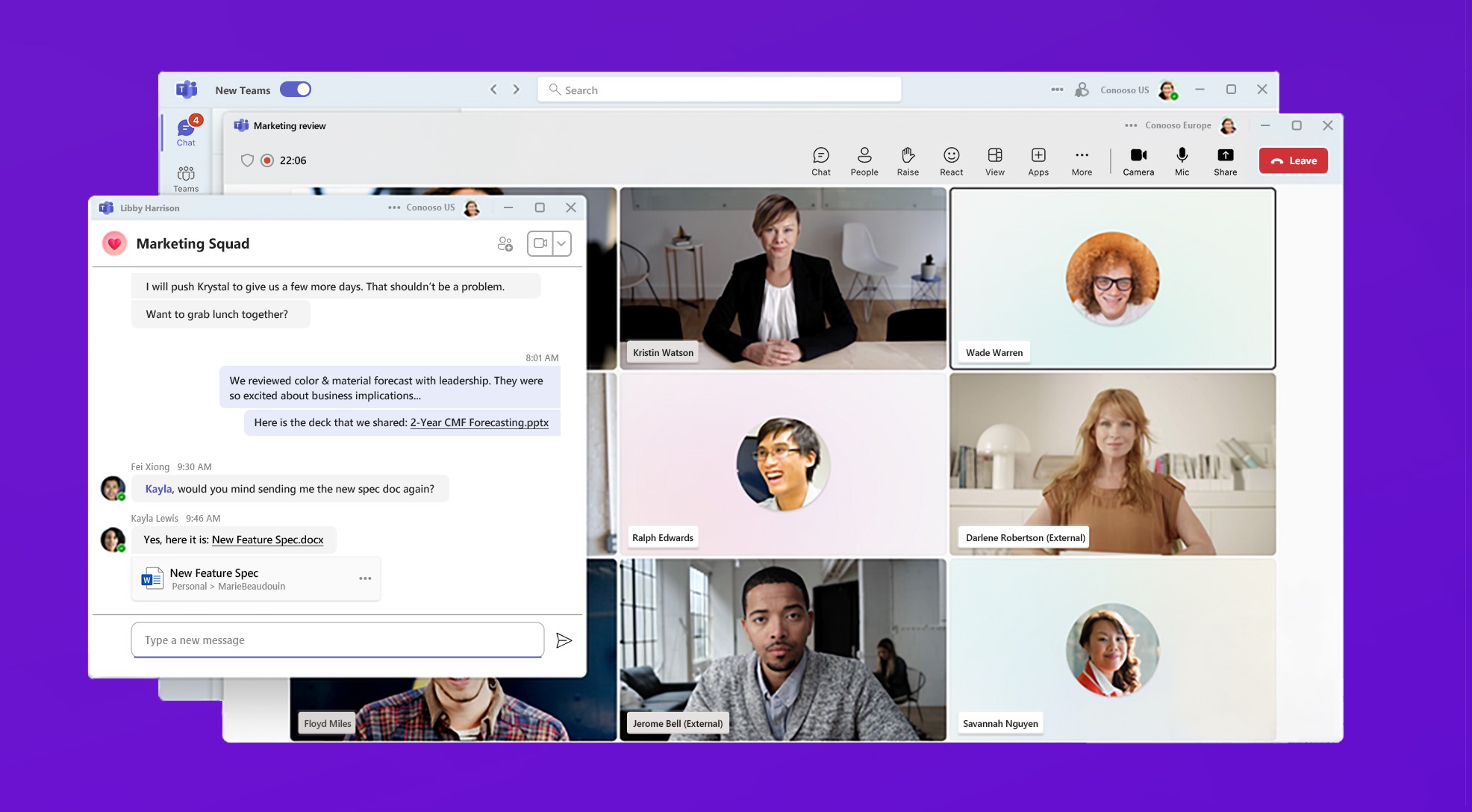This screenshot has width=1472, height=812.
Task: Show People in the meeting
Action: (x=864, y=161)
